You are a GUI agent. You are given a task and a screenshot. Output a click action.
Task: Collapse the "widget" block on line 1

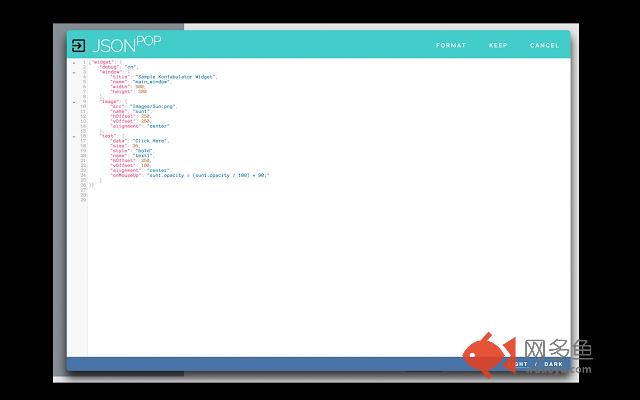pos(74,63)
